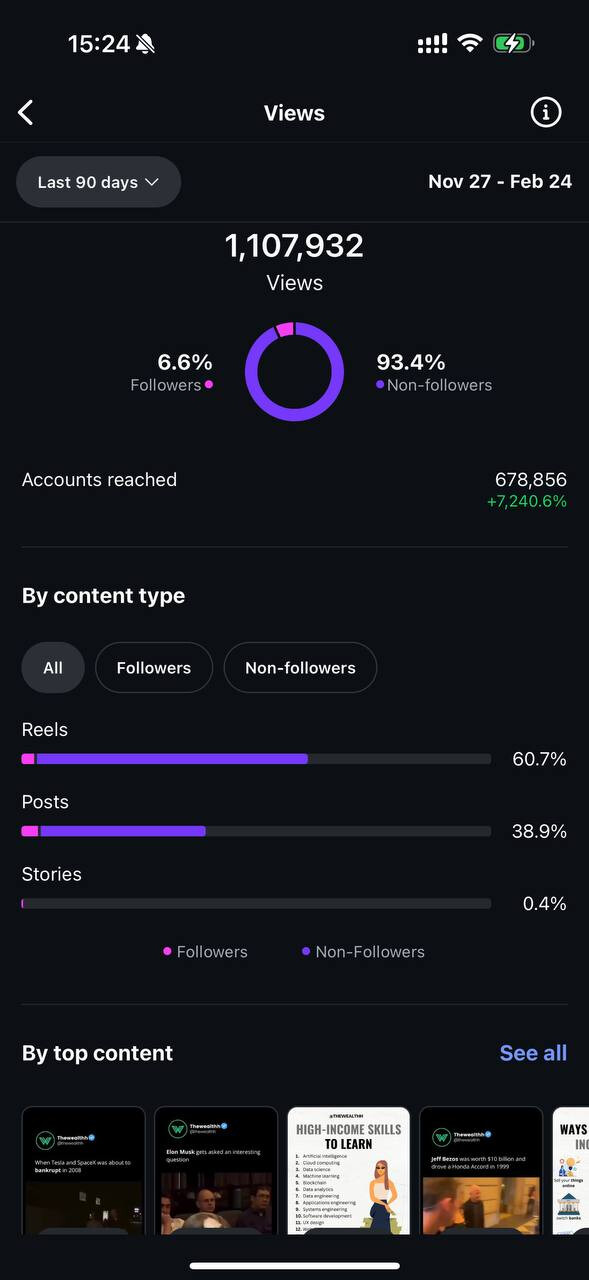The height and width of the screenshot is (1280, 589).
Task: Open the Last 90 days dropdown
Action: pyautogui.click(x=99, y=182)
